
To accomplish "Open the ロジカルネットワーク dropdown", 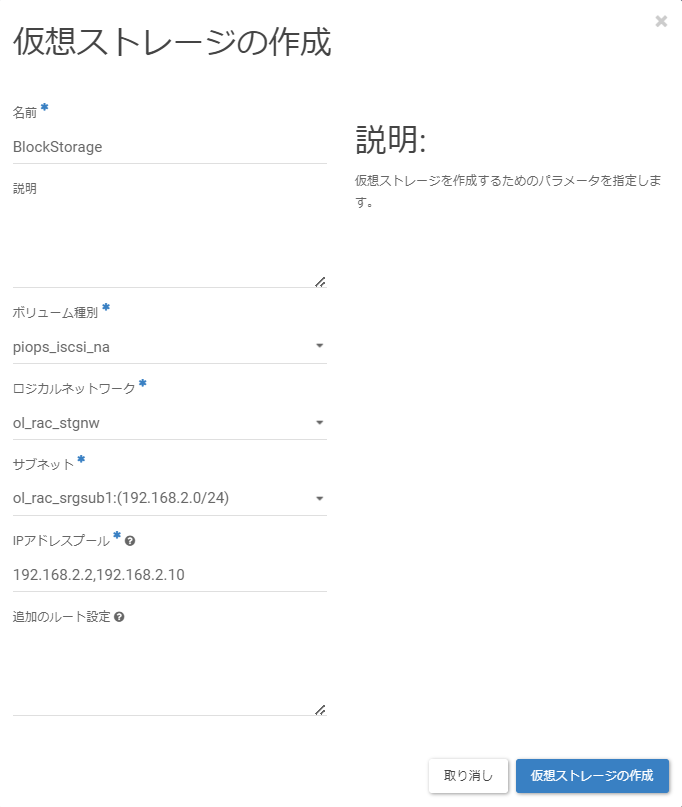I will 170,423.
